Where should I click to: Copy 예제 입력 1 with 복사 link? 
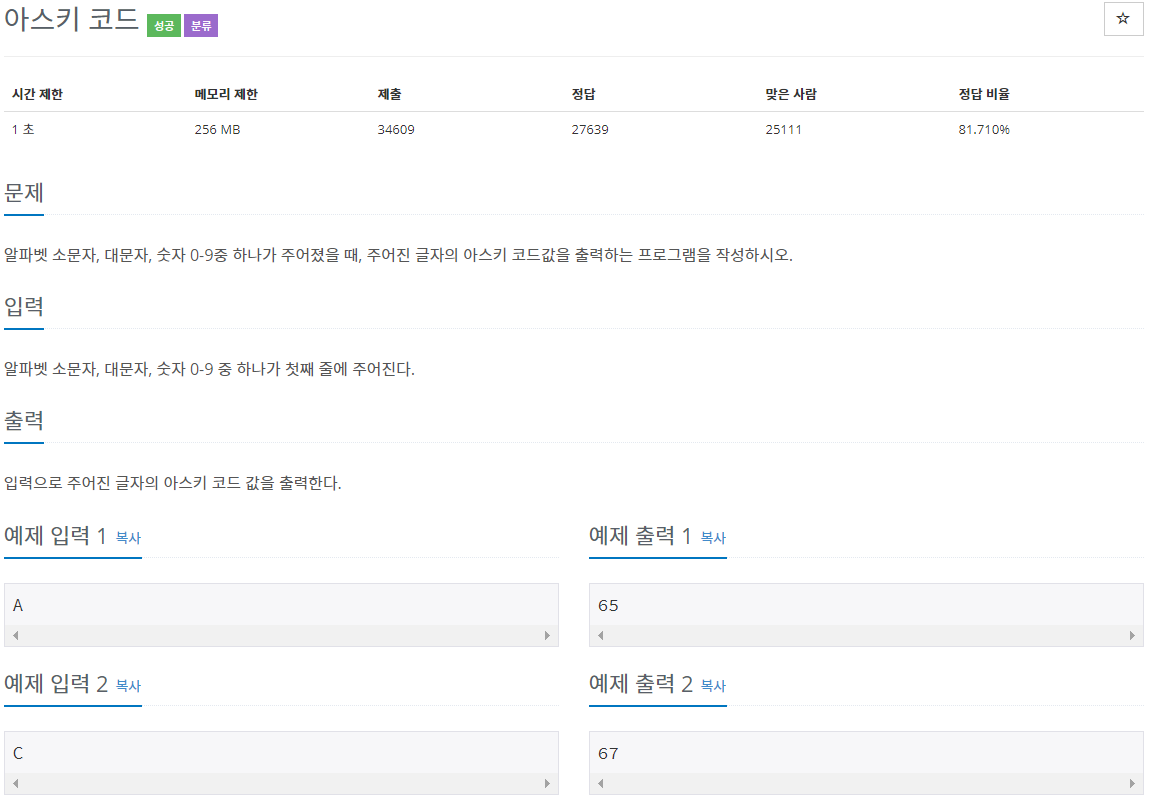[128, 538]
